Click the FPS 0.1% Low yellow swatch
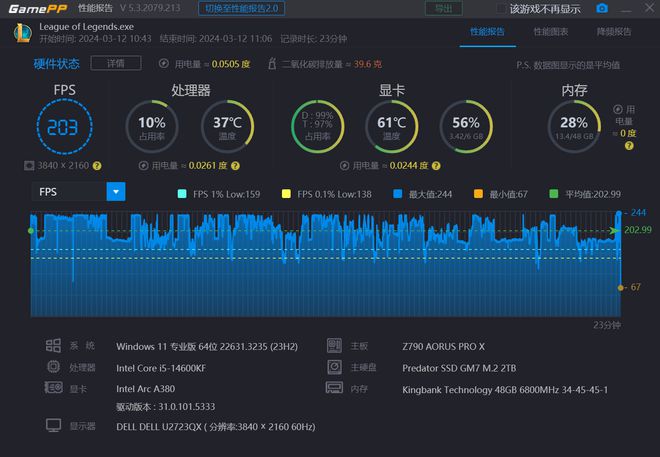This screenshot has height=457, width=660. click(286, 194)
